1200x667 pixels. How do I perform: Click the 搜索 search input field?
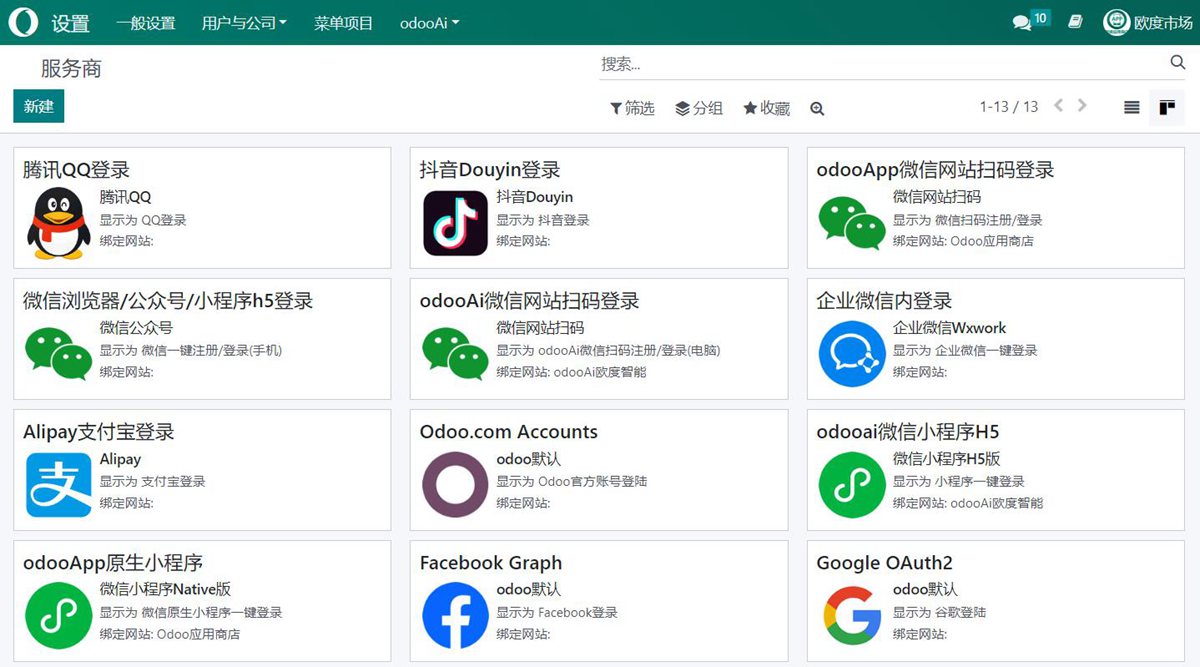[880, 64]
